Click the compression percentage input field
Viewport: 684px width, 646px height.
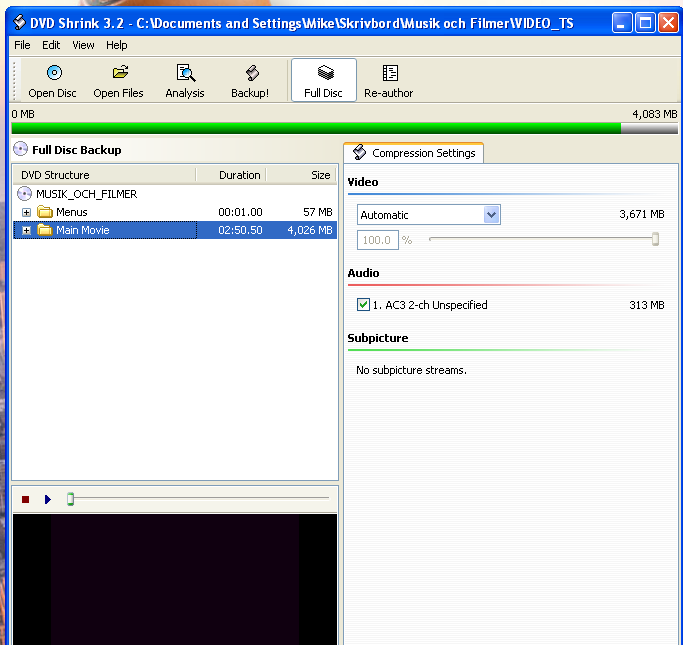pos(378,240)
